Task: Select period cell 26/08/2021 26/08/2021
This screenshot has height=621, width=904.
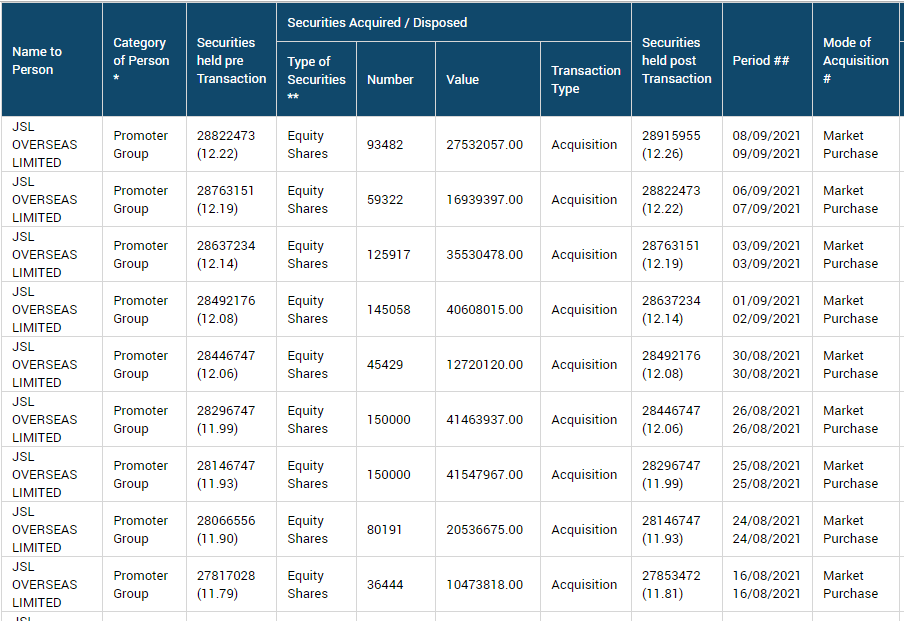Action: coord(767,419)
